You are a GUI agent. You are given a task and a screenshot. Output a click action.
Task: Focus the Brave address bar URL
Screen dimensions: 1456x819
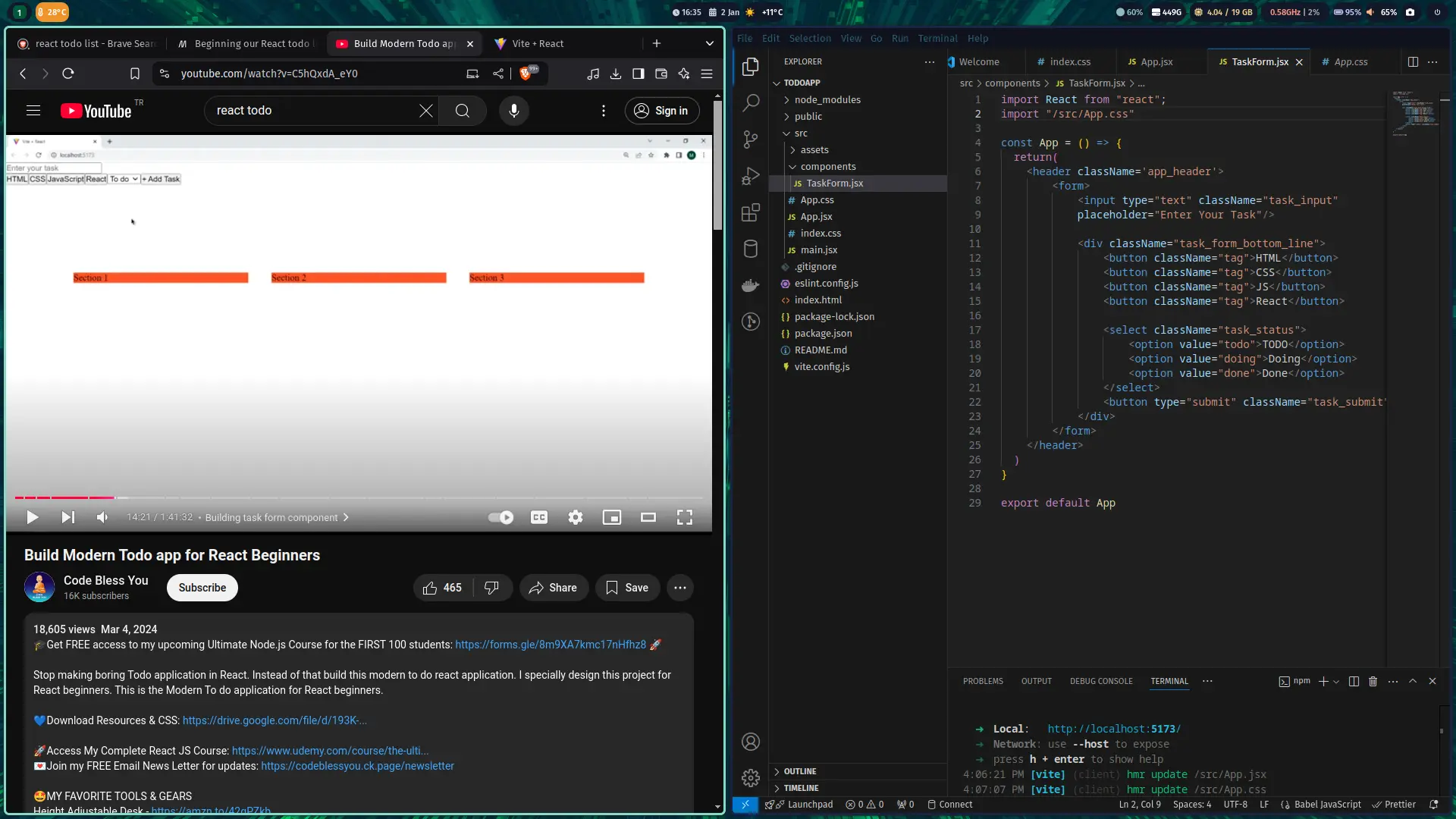coord(269,74)
